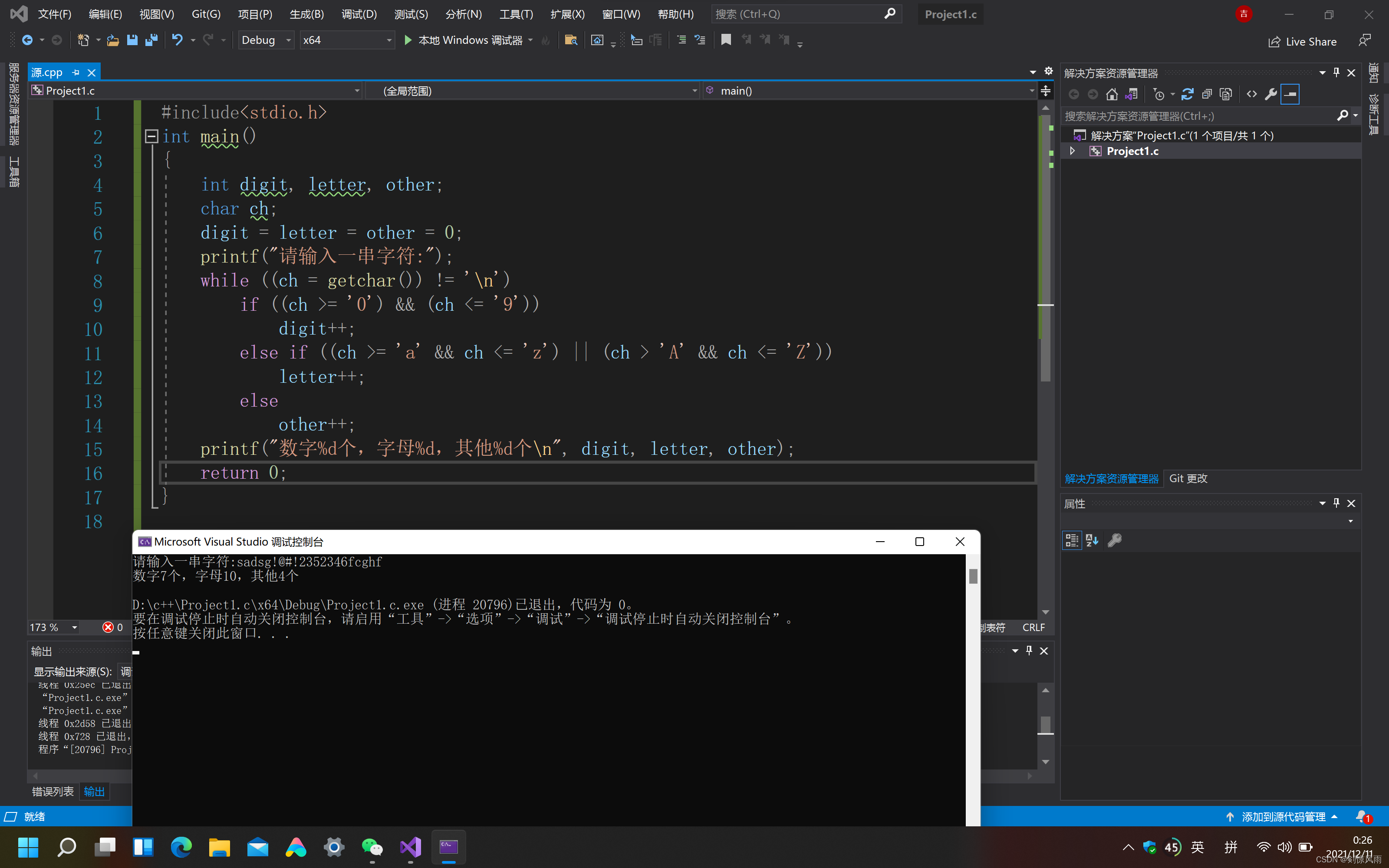This screenshot has height=868, width=1389.
Task: Open the wrench properties icon in Solution Explorer
Action: 1271,94
